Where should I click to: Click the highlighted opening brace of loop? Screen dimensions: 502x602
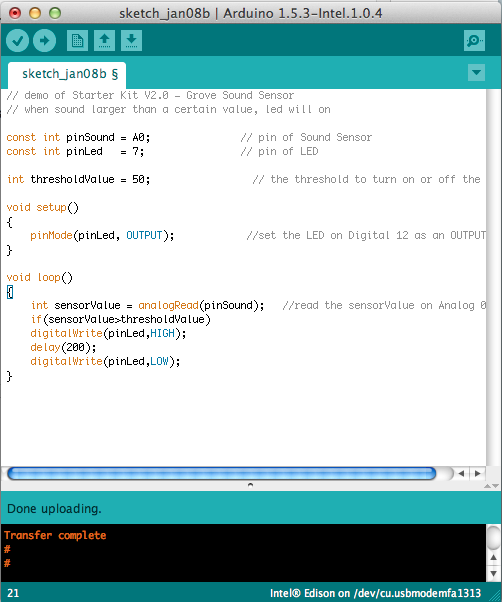tap(10, 292)
